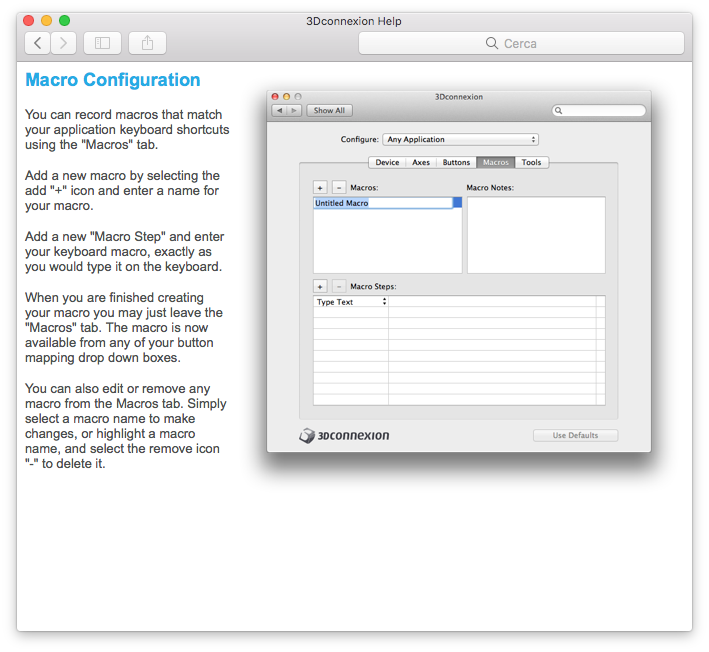709x652 pixels.
Task: Add a new Macro Step with plus
Action: tap(320, 286)
